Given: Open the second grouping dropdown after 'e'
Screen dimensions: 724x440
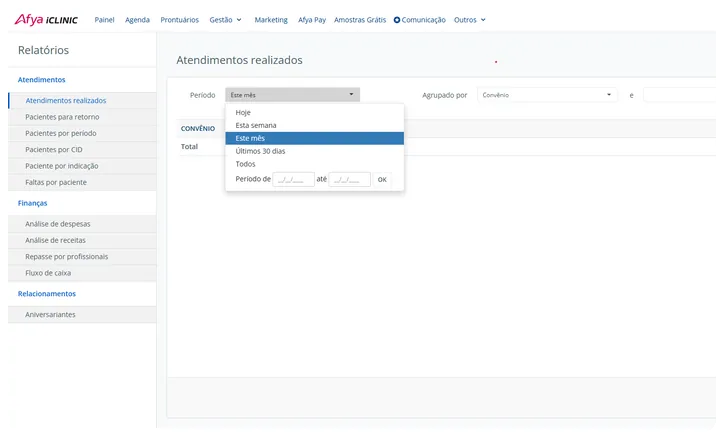Looking at the screenshot, I should [x=679, y=95].
